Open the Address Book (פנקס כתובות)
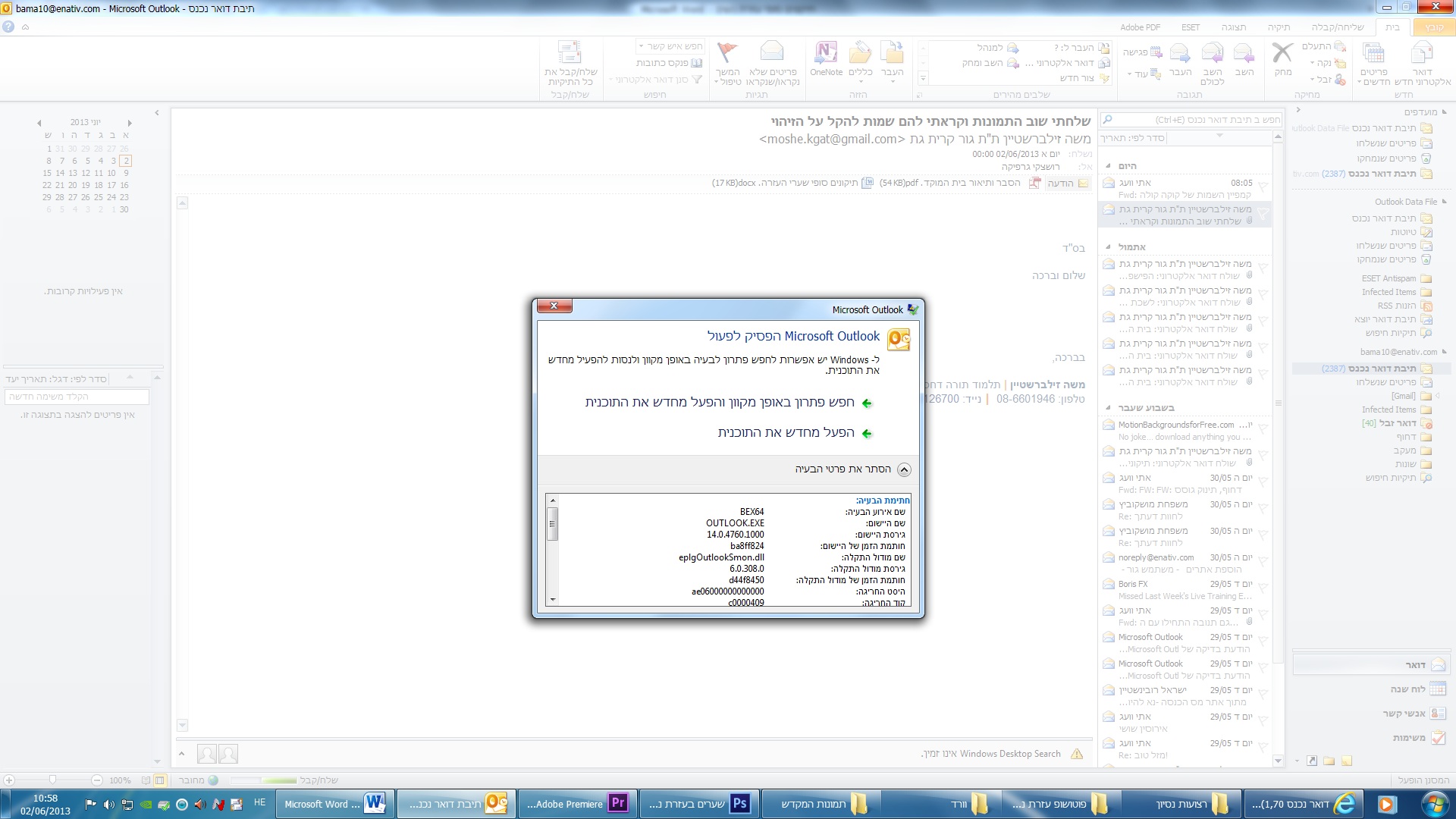This screenshot has height=819, width=1456. point(670,63)
